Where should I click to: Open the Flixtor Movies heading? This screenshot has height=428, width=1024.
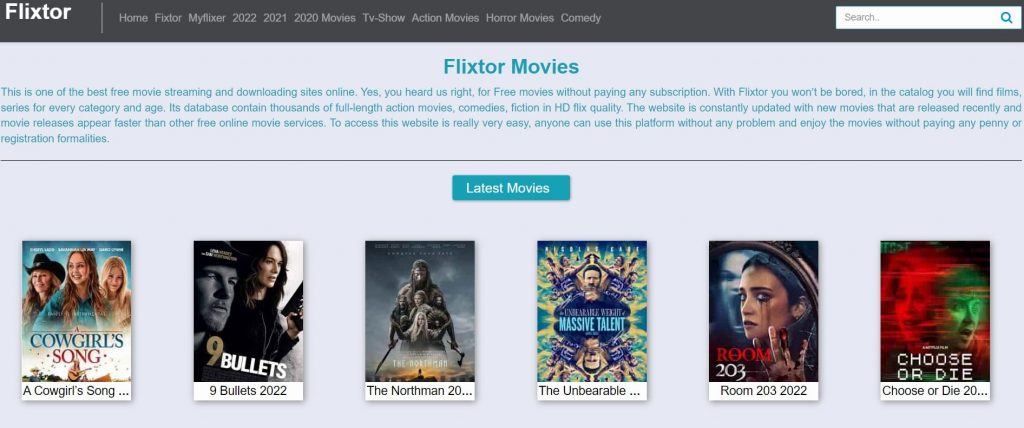(x=511, y=67)
